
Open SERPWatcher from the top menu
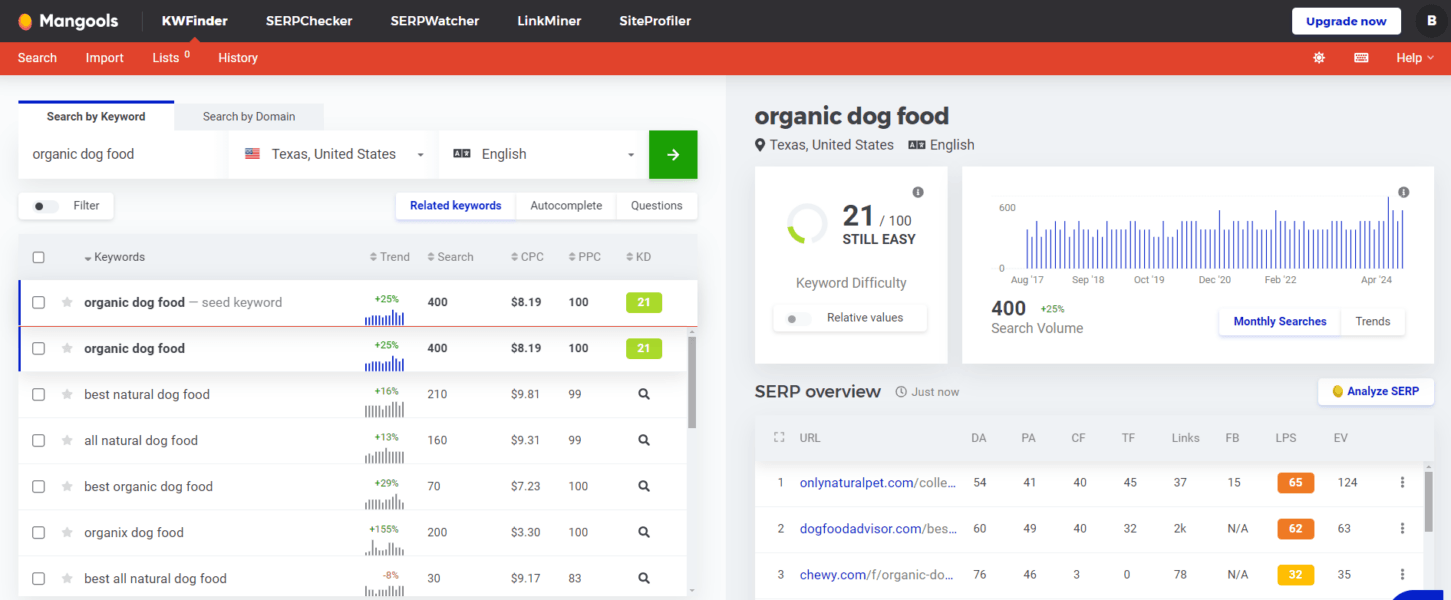pyautogui.click(x=434, y=20)
